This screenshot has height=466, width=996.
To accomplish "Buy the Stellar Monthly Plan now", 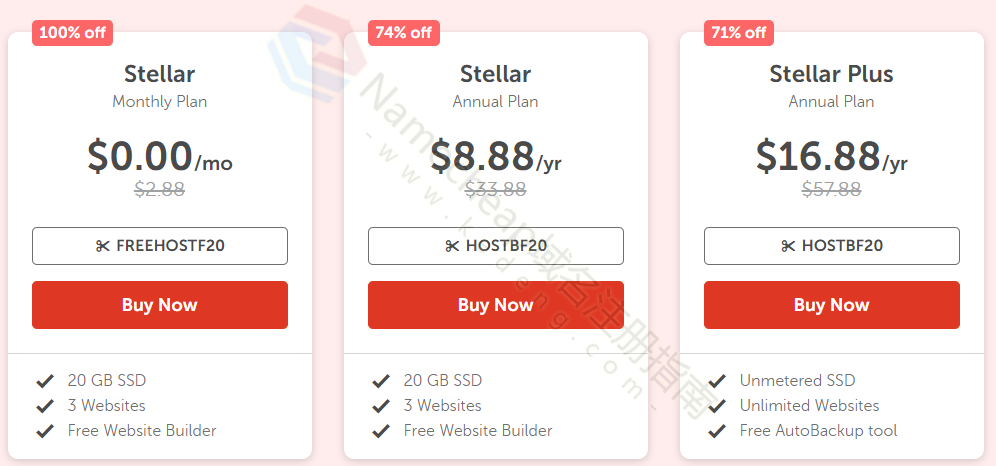I will pos(160,305).
